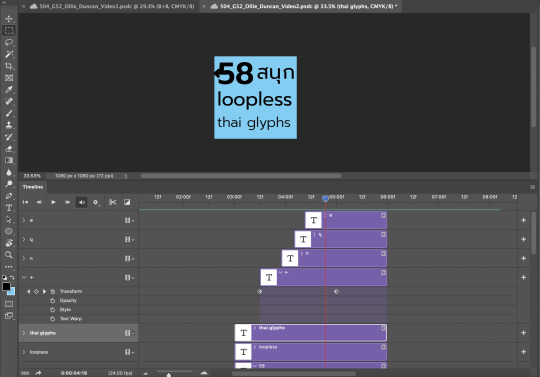Step to next frame
The height and width of the screenshot is (377, 540).
tap(68, 202)
